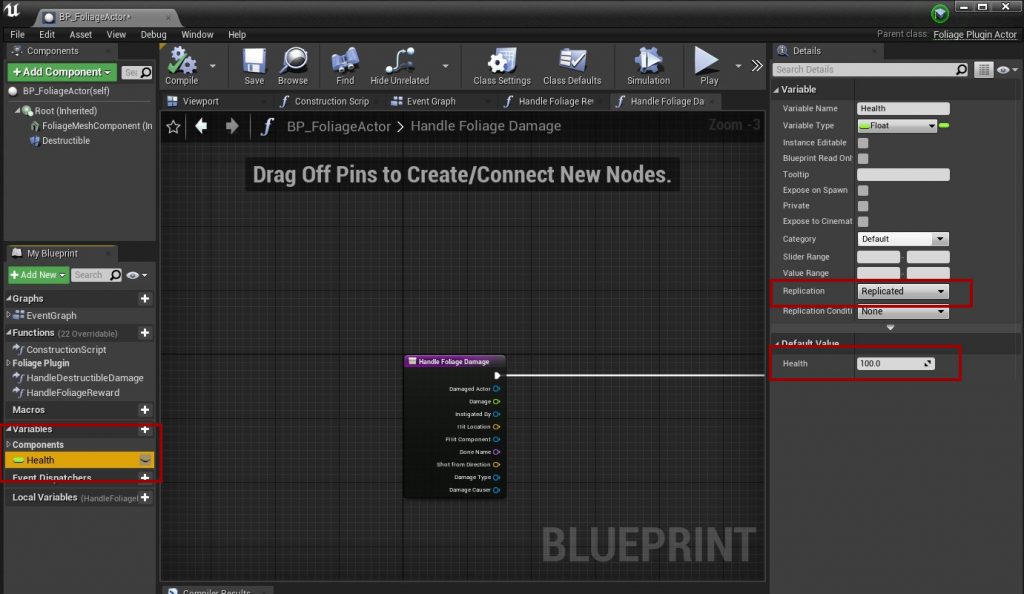Open Class Settings
1024x594 pixels.
(x=502, y=66)
